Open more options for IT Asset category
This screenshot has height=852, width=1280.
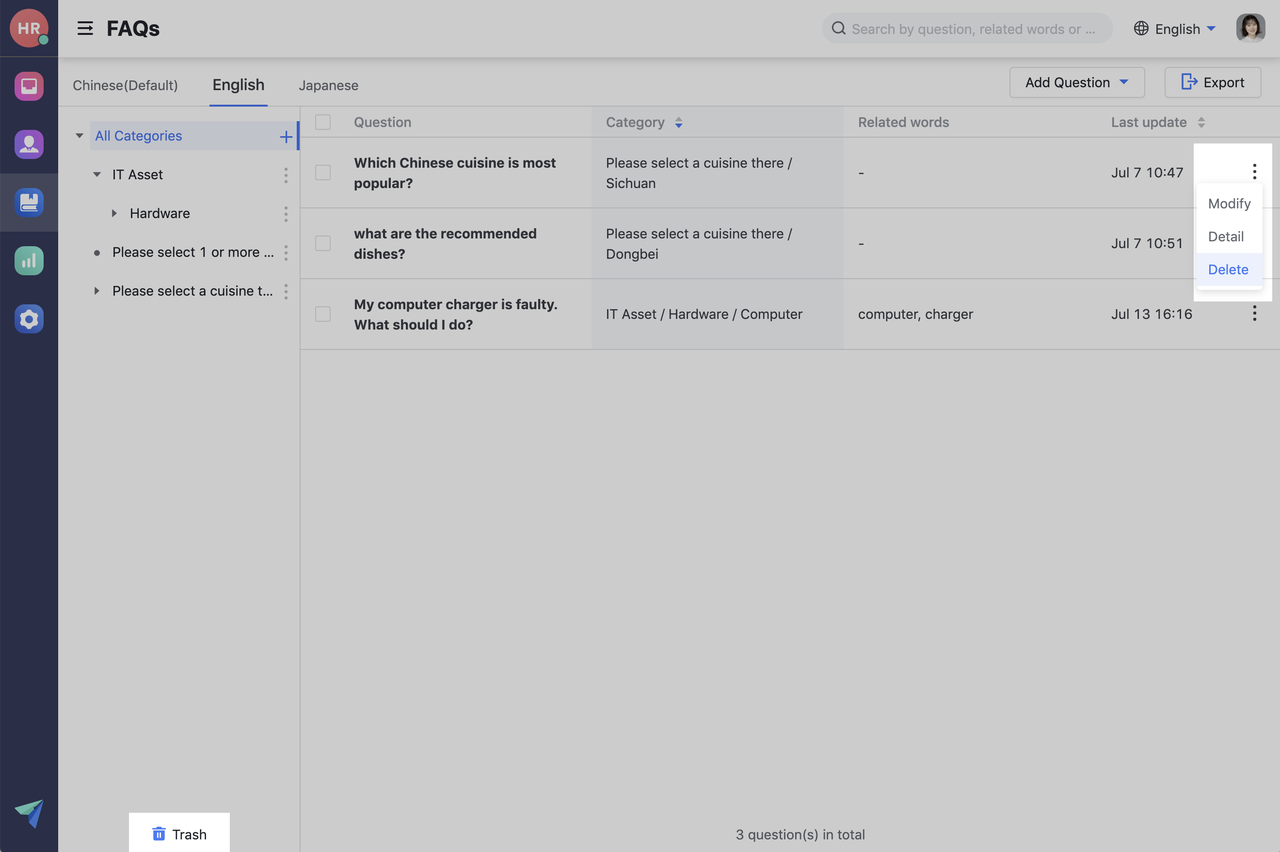286,175
